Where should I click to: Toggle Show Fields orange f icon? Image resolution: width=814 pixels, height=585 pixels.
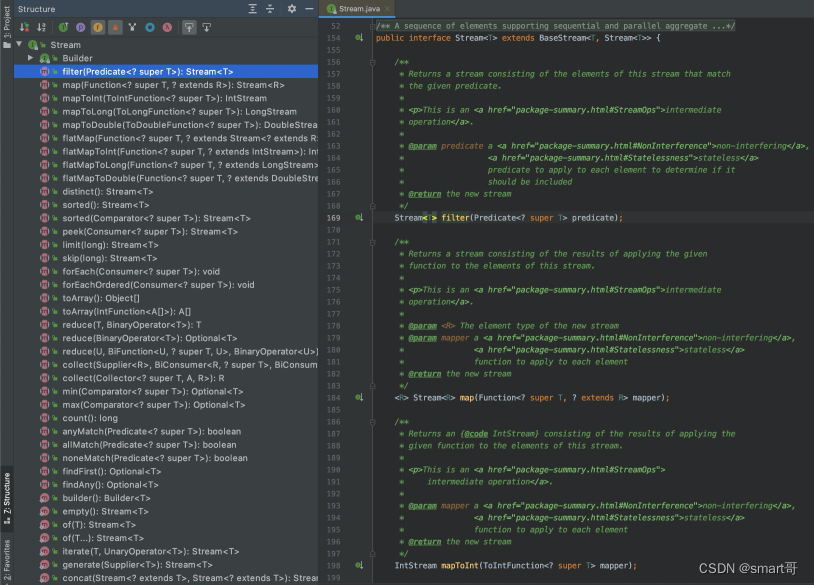click(x=98, y=28)
